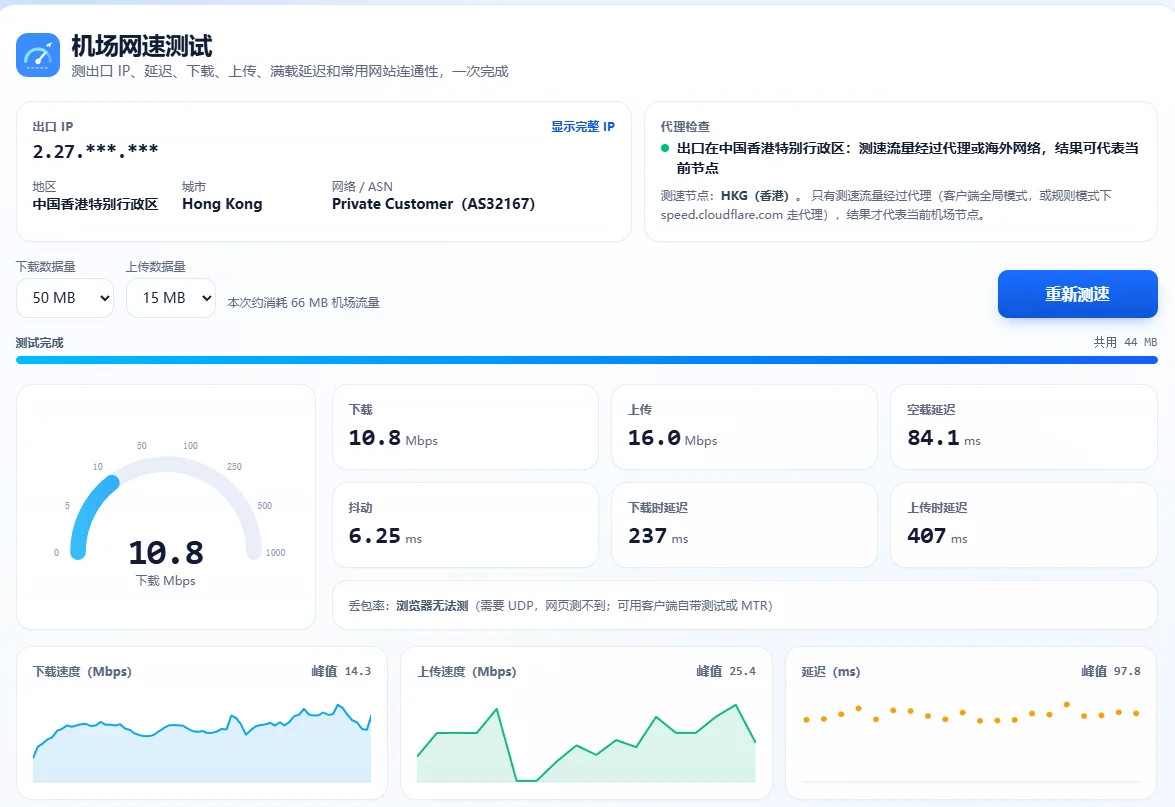This screenshot has height=807, width=1175.
Task: Click the Private Customer (AS32167) network value
Action: [433, 204]
